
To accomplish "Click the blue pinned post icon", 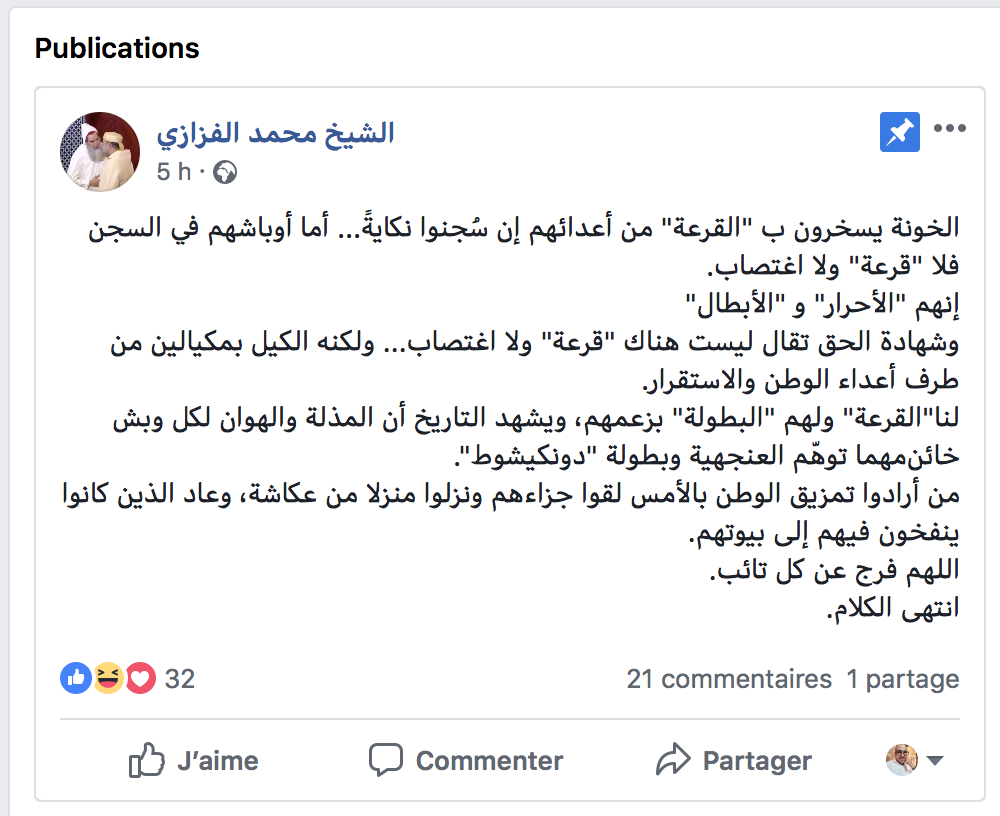I will [899, 133].
